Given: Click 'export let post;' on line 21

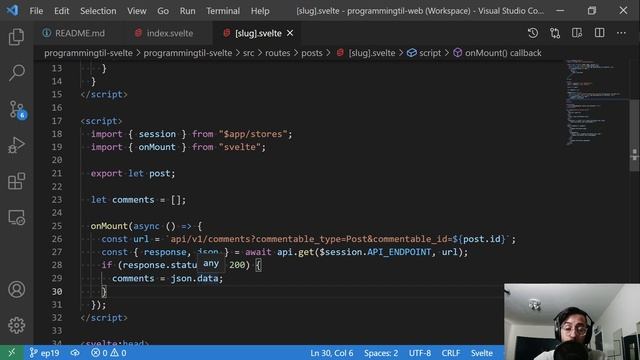Looking at the screenshot, I should click(x=133, y=173).
